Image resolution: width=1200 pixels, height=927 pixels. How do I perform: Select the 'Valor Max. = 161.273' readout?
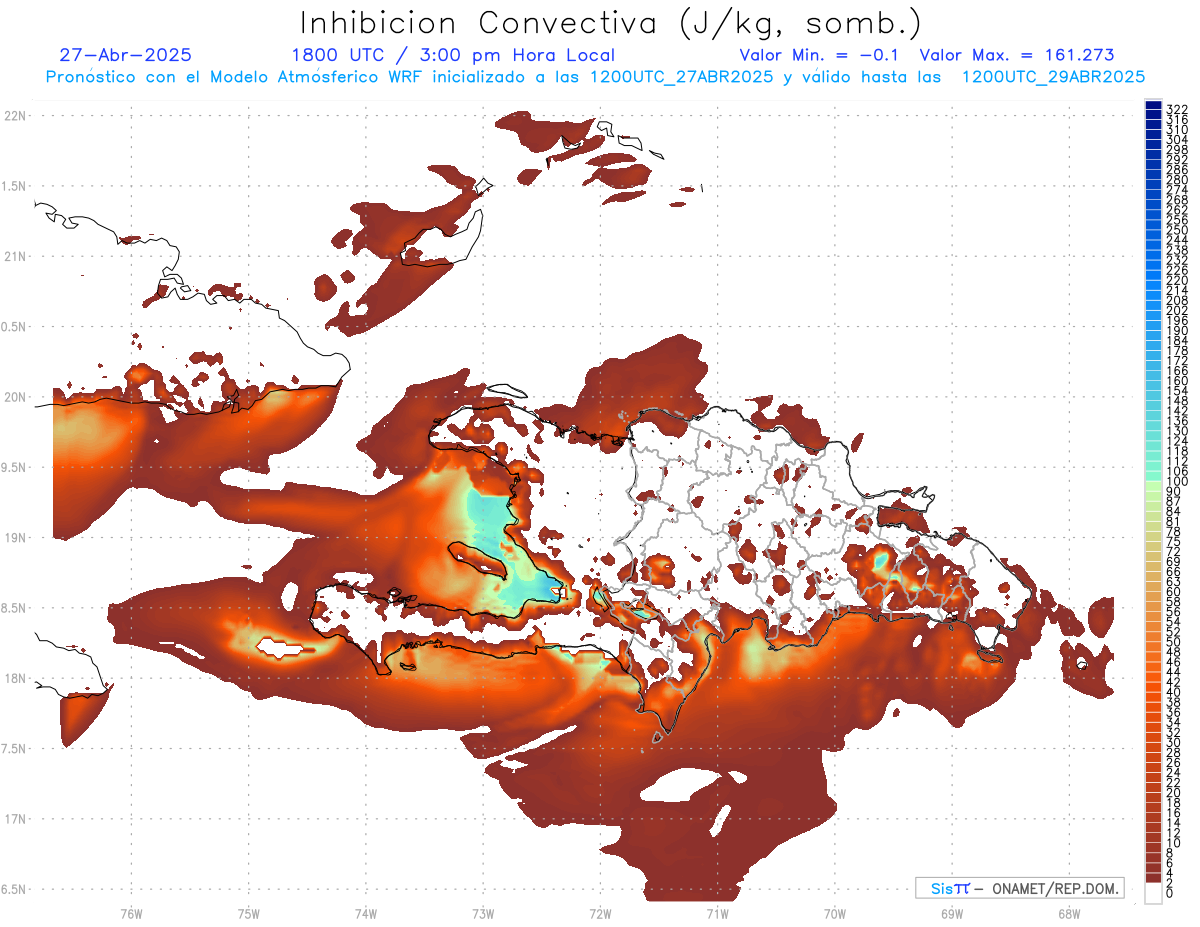1016,55
